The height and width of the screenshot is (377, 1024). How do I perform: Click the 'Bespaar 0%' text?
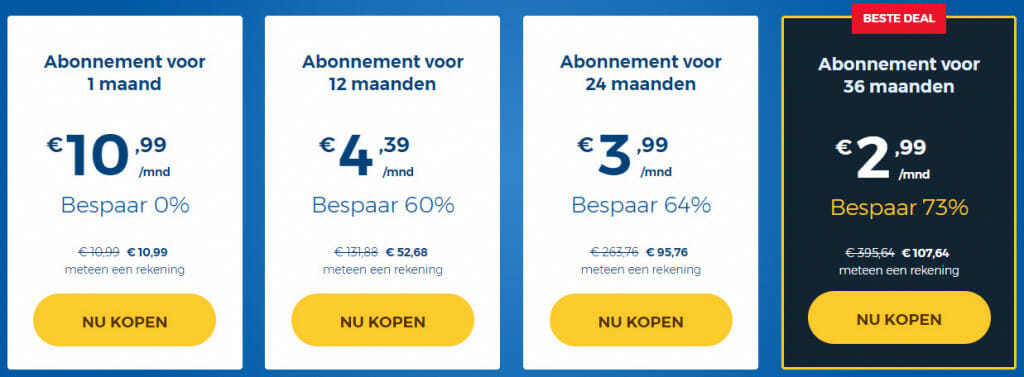pyautogui.click(x=125, y=205)
